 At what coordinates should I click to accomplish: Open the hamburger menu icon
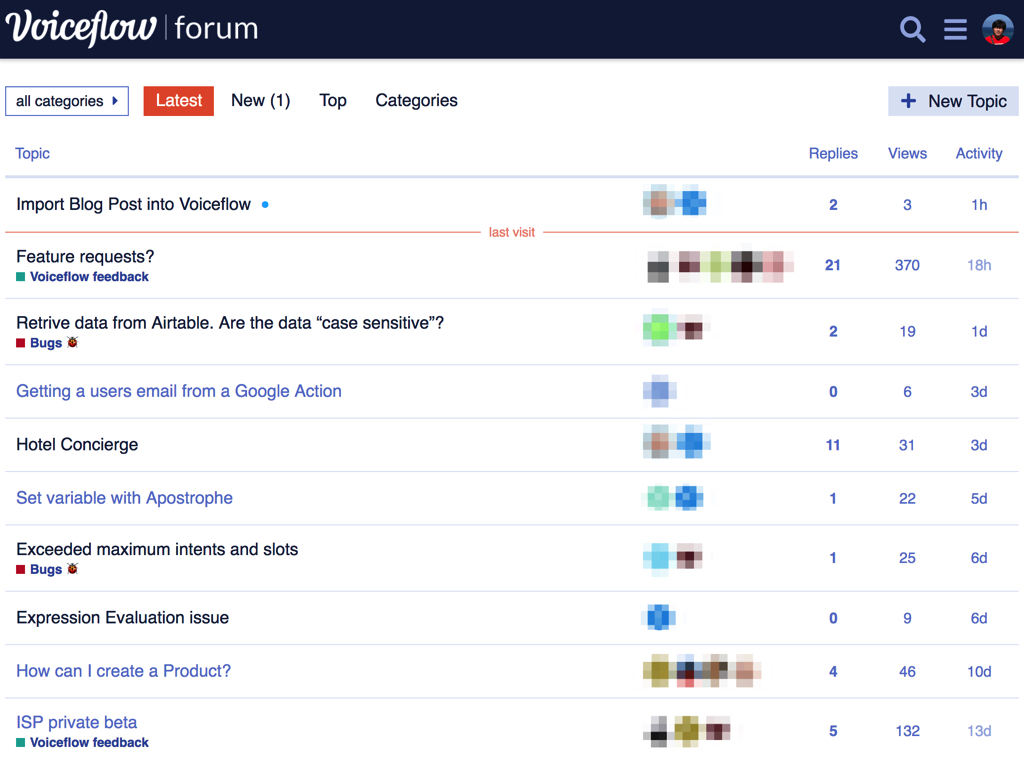pyautogui.click(x=955, y=29)
